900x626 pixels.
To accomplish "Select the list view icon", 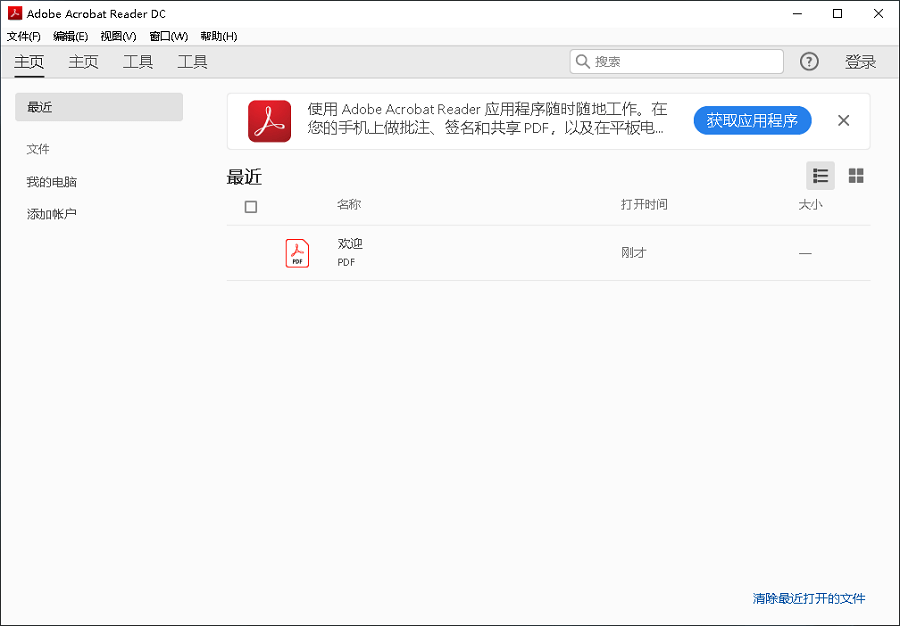I will (x=820, y=175).
